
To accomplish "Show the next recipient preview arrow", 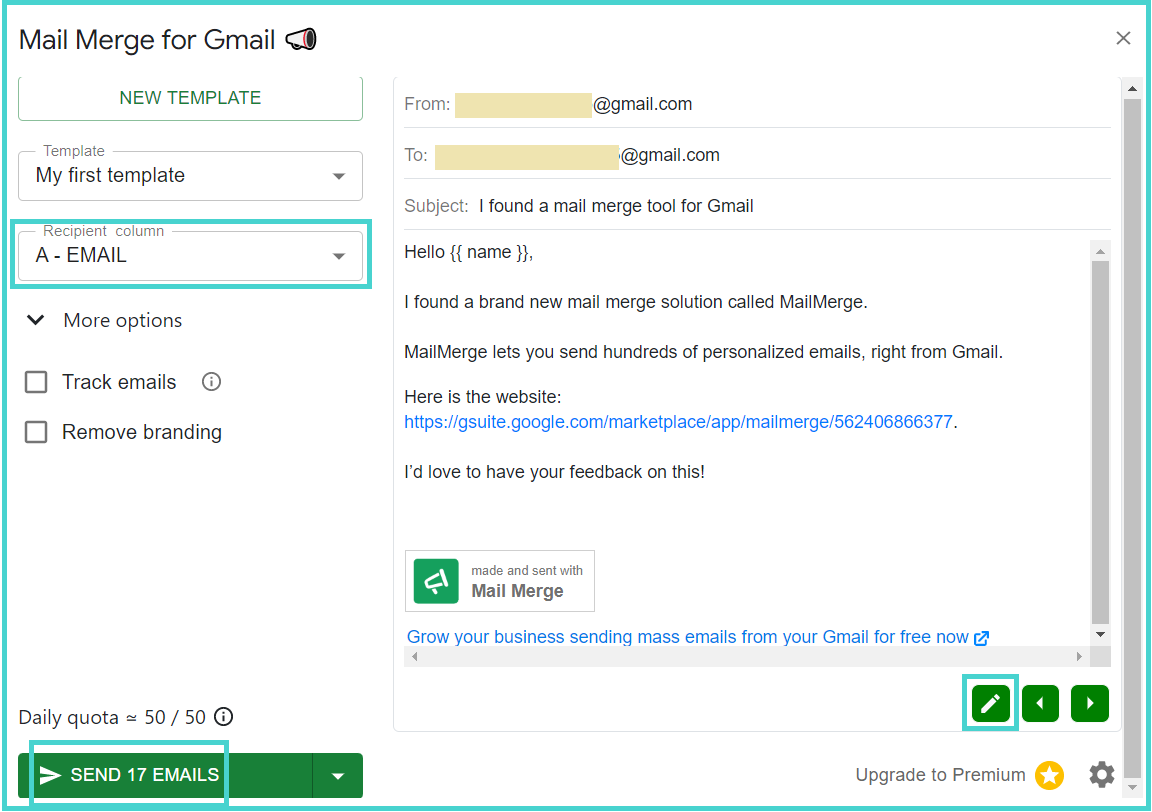I will pos(1090,703).
